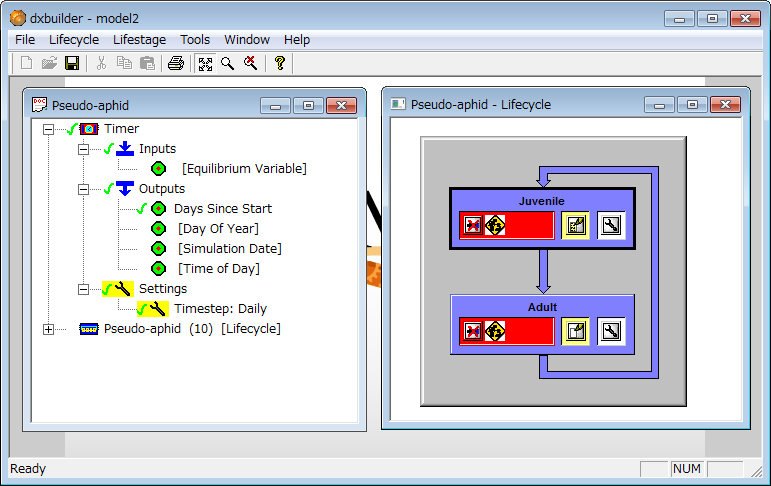Collapse the Settings tree node

83,289
